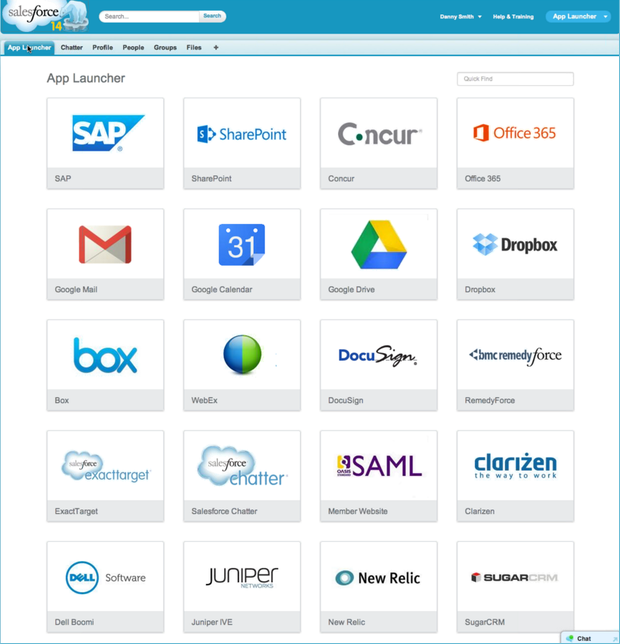Launch the Box app
This screenshot has height=644, width=620.
105,365
